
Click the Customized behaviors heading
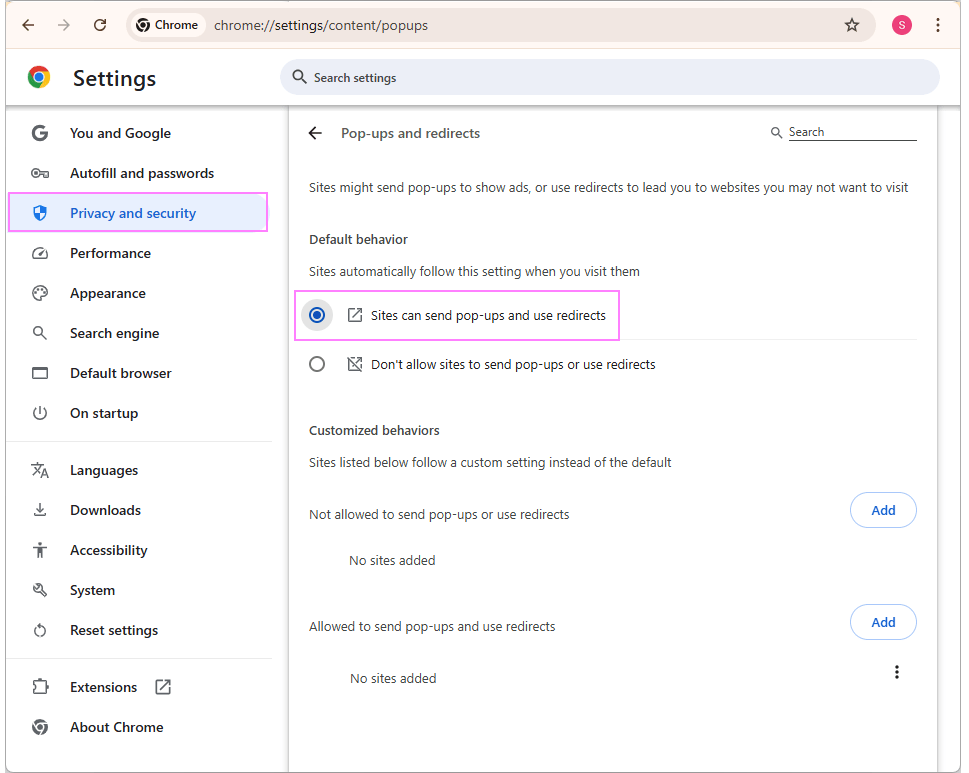pyautogui.click(x=374, y=430)
